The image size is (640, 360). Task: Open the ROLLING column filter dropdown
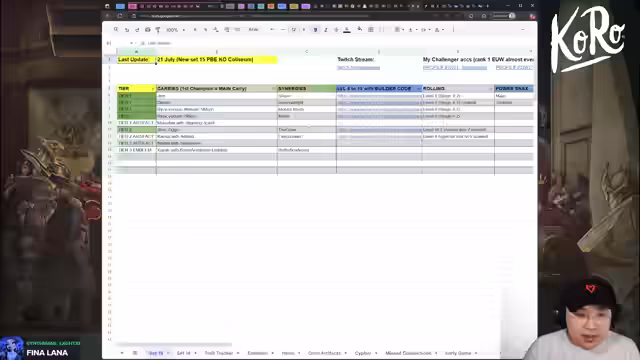pos(491,89)
